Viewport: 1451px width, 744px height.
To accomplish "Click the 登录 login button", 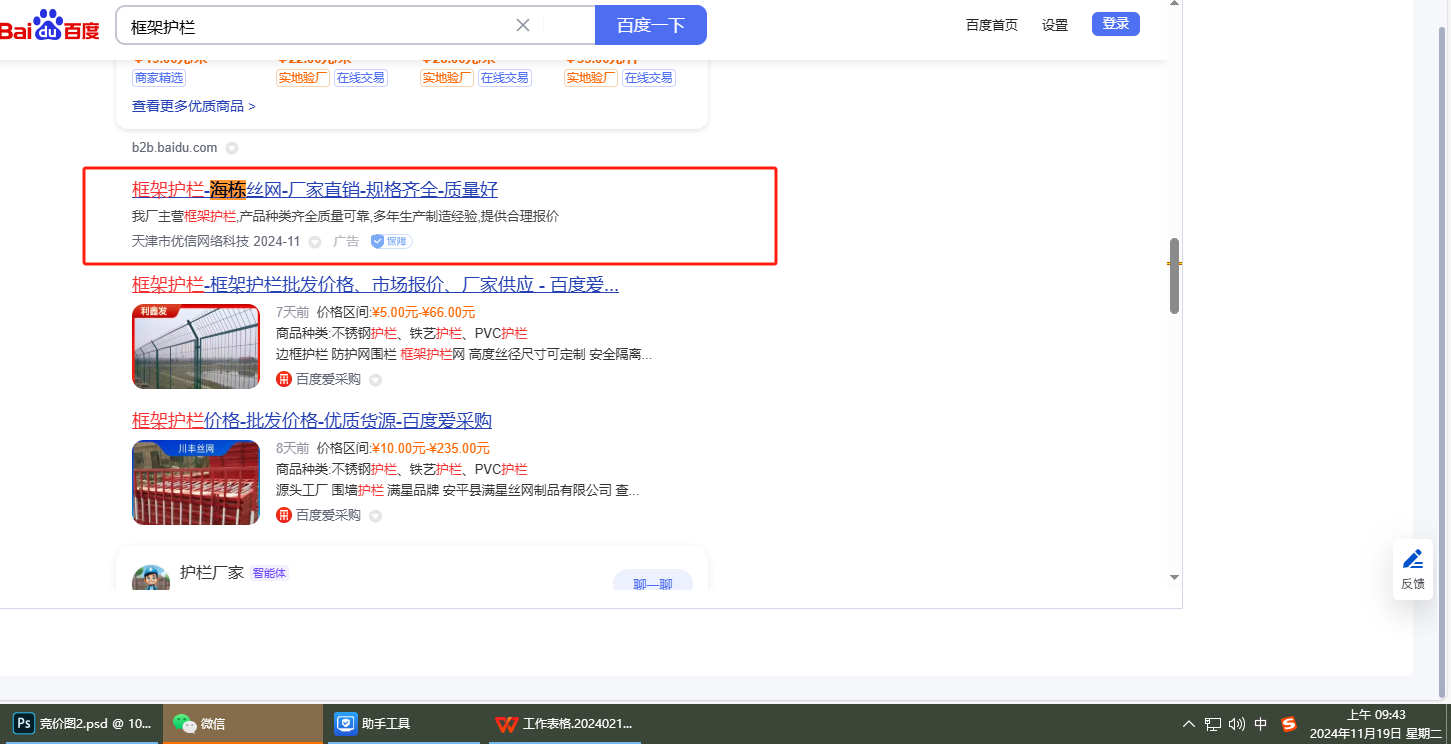I will (x=1115, y=24).
